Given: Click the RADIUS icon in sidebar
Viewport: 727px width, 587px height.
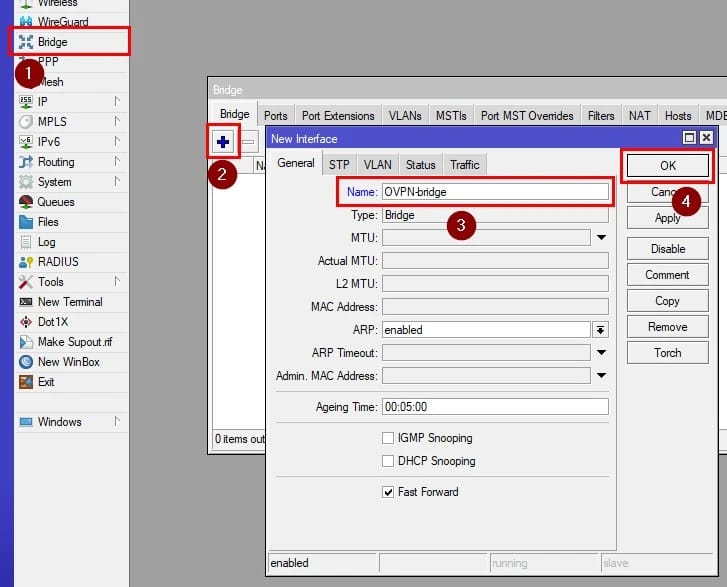Looking at the screenshot, I should (x=26, y=262).
